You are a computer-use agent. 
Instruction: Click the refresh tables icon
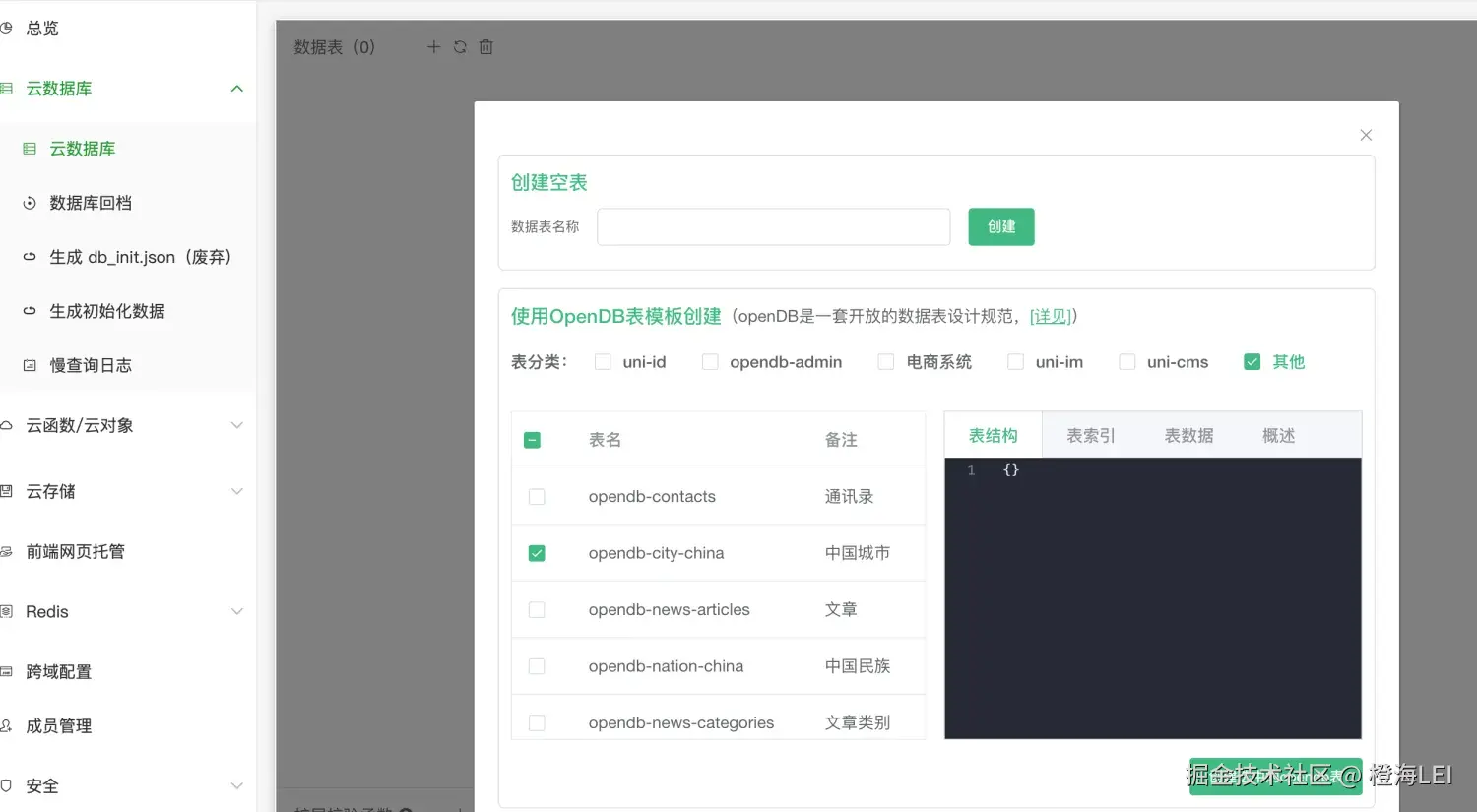(x=460, y=46)
